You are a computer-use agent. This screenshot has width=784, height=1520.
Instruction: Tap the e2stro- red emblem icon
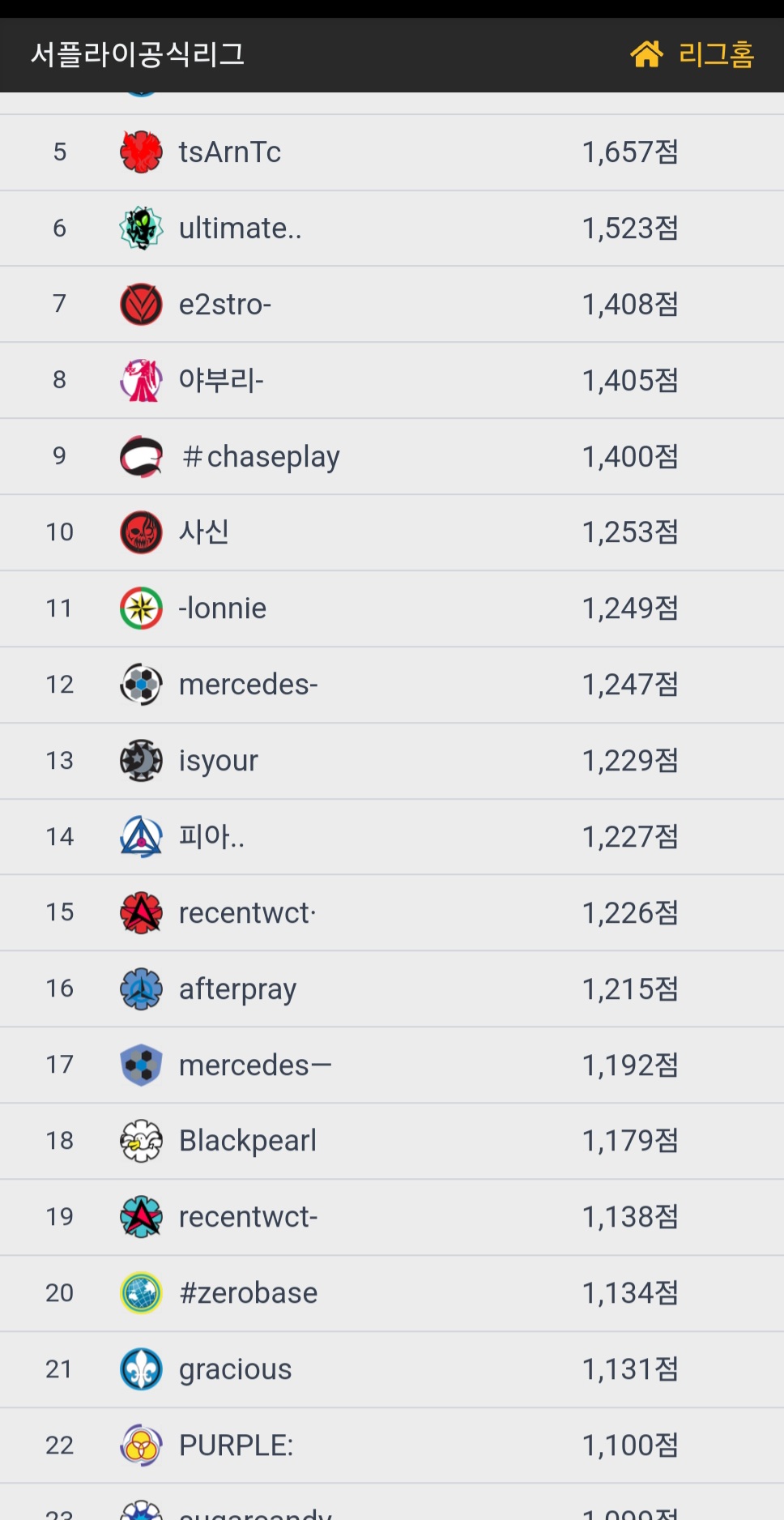[141, 304]
